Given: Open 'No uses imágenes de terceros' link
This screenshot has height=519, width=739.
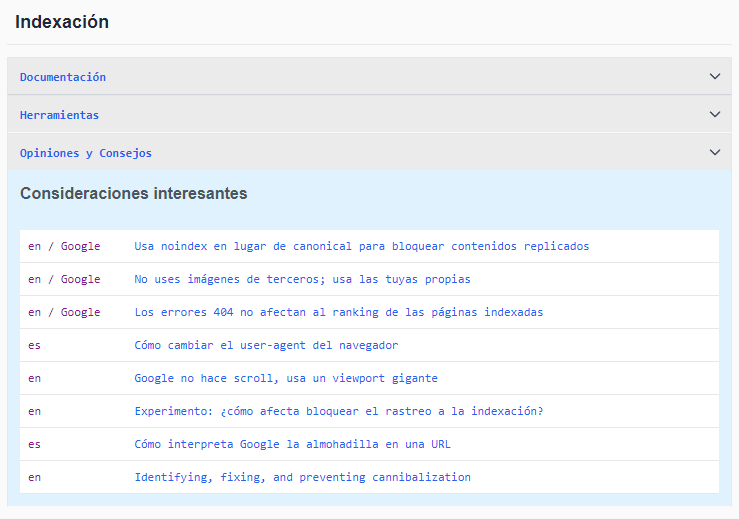Looking at the screenshot, I should (x=302, y=279).
